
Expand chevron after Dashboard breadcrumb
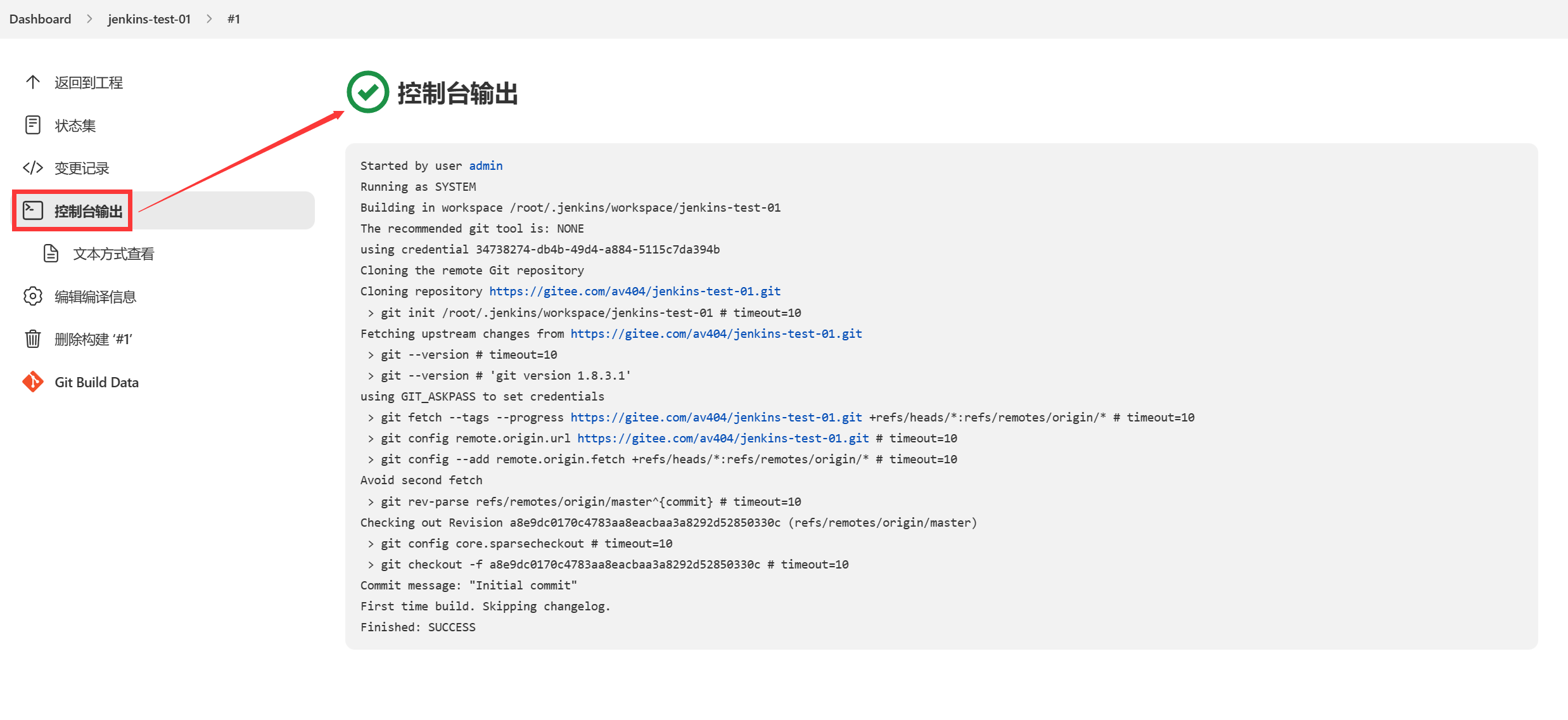[x=89, y=19]
